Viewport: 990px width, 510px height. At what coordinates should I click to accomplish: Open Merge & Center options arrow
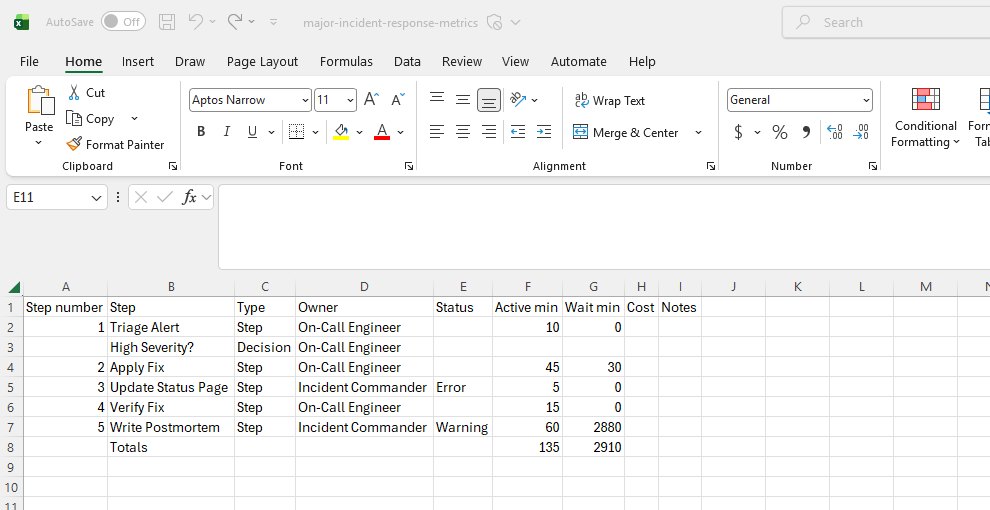pyautogui.click(x=698, y=133)
